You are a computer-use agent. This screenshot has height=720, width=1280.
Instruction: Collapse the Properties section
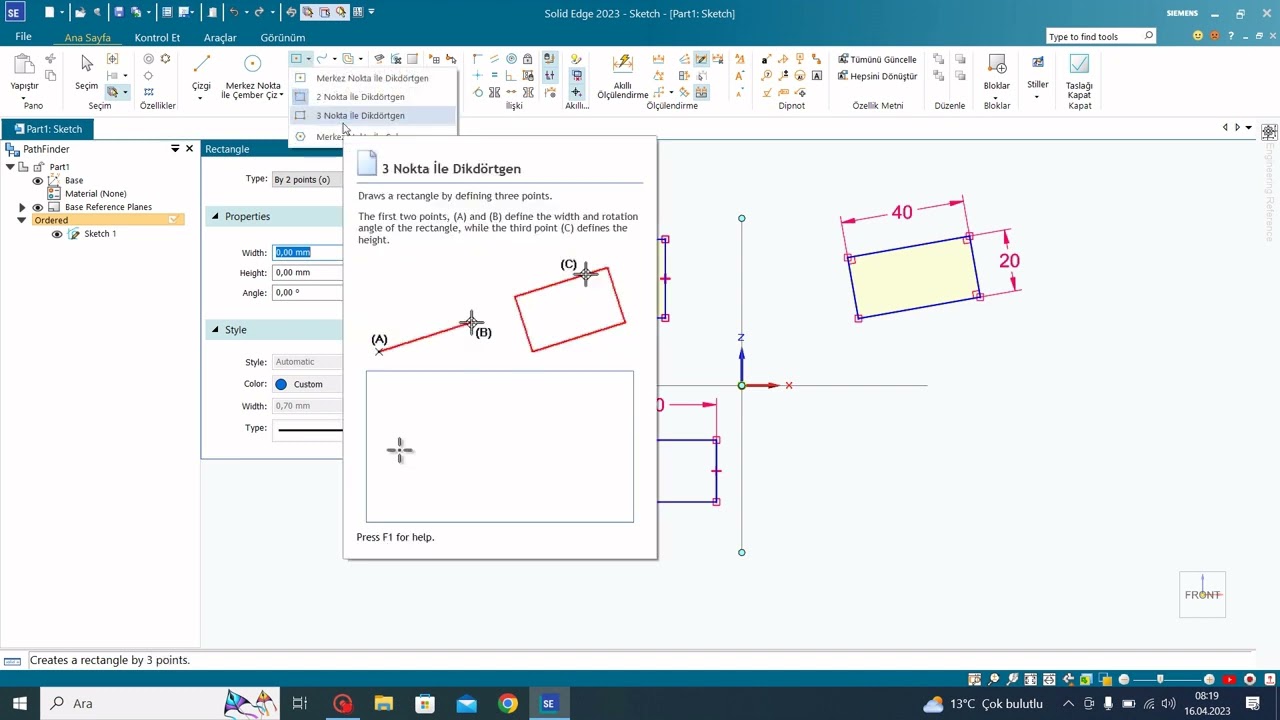[215, 216]
